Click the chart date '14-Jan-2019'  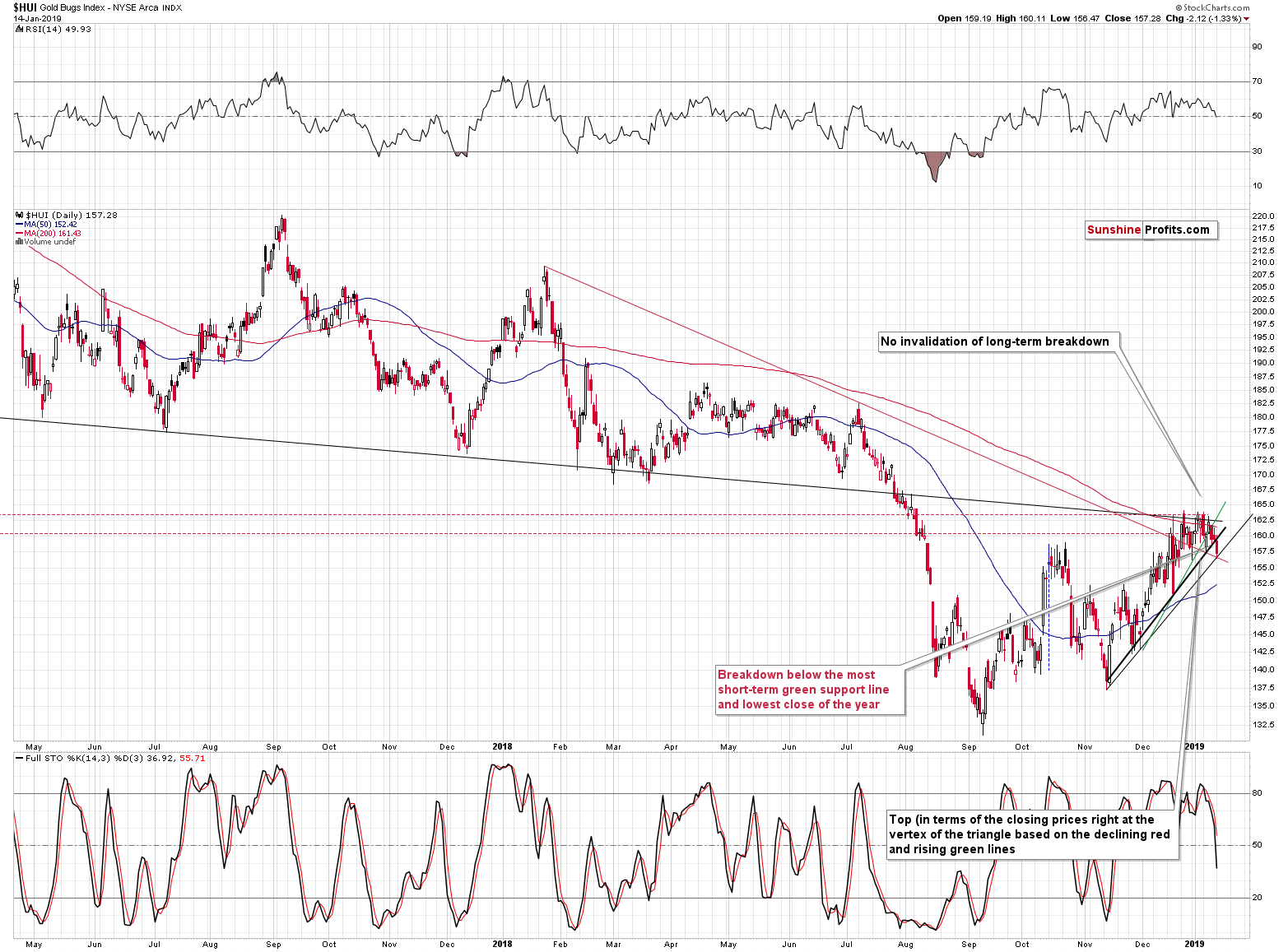click(x=37, y=18)
